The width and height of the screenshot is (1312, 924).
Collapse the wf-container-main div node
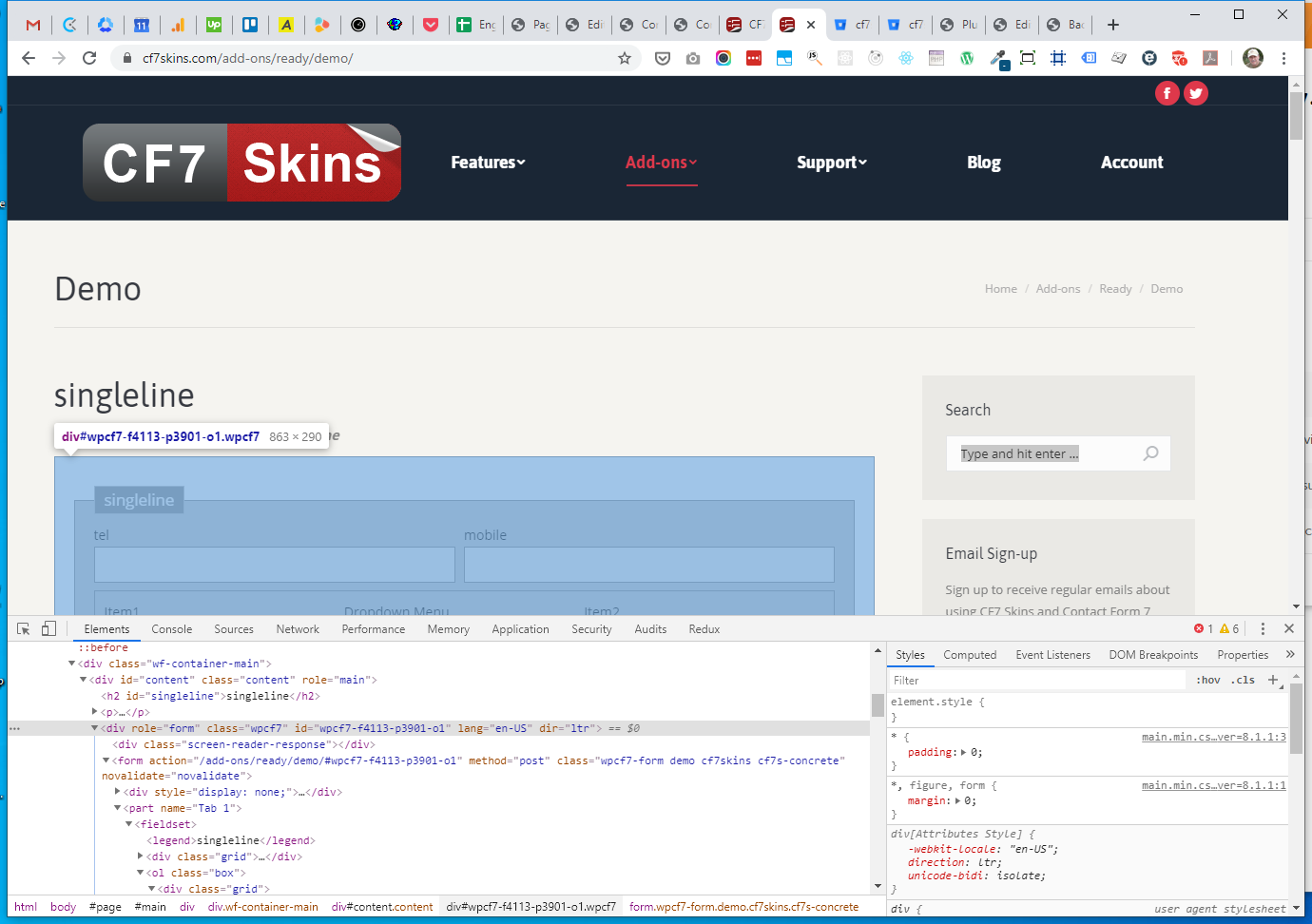tap(72, 664)
